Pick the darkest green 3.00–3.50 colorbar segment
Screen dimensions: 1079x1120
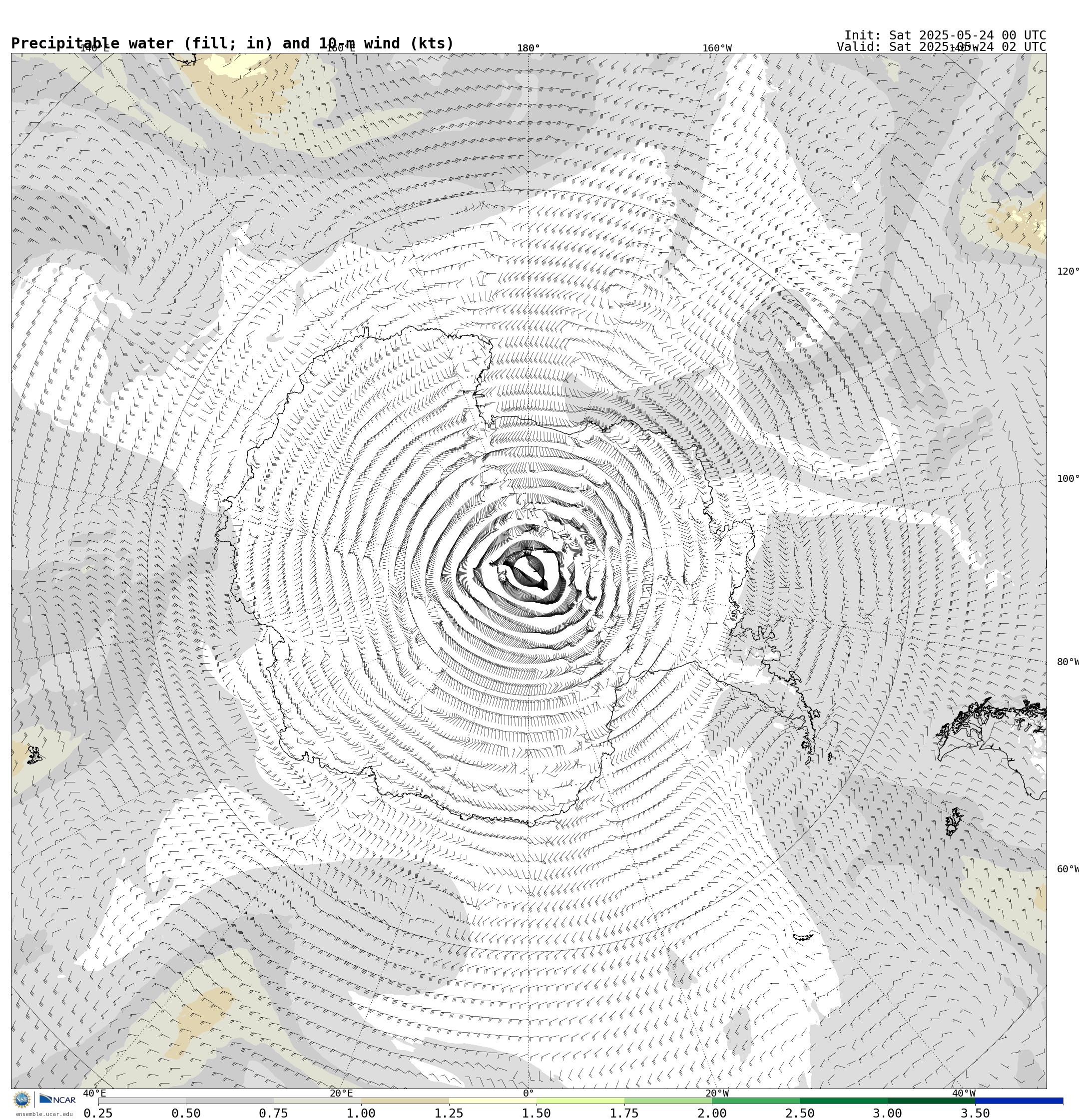[x=932, y=1101]
